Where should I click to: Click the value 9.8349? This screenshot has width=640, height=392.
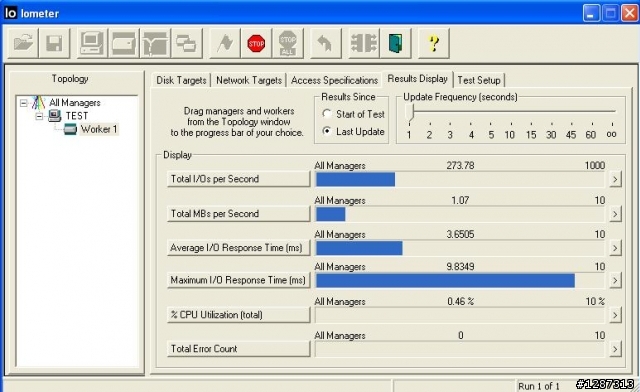(460, 267)
